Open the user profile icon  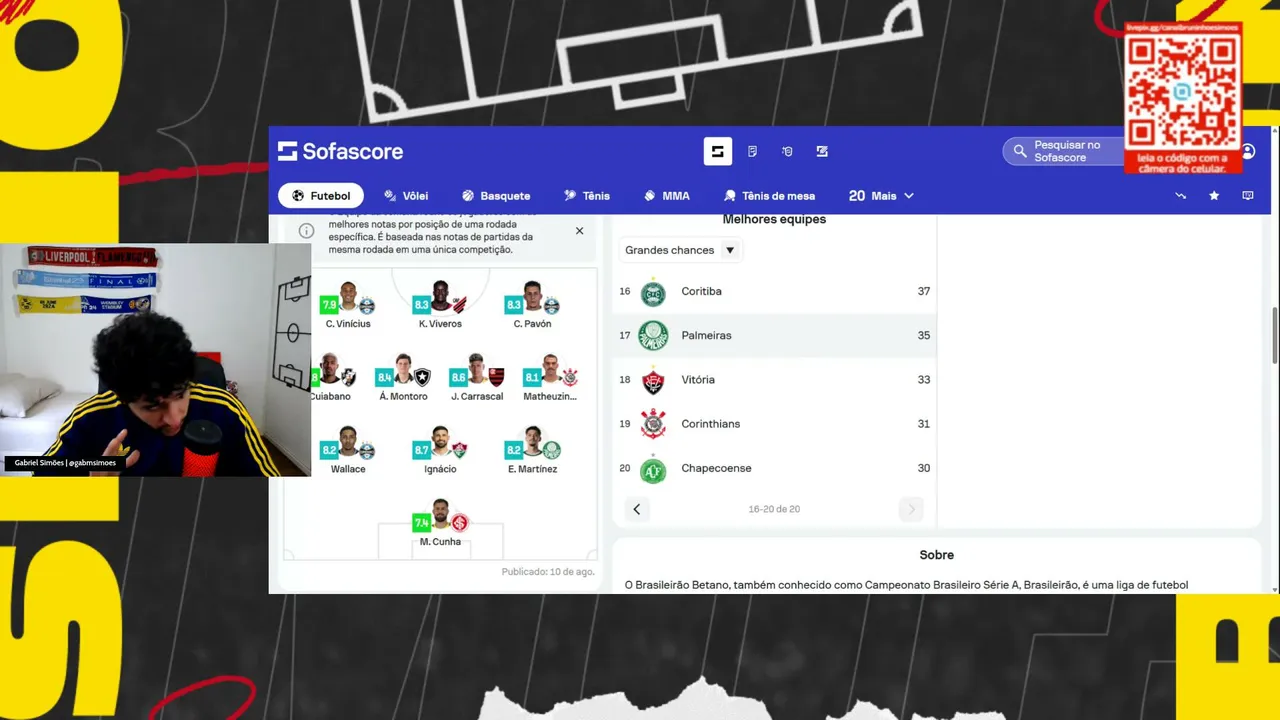(x=1248, y=151)
